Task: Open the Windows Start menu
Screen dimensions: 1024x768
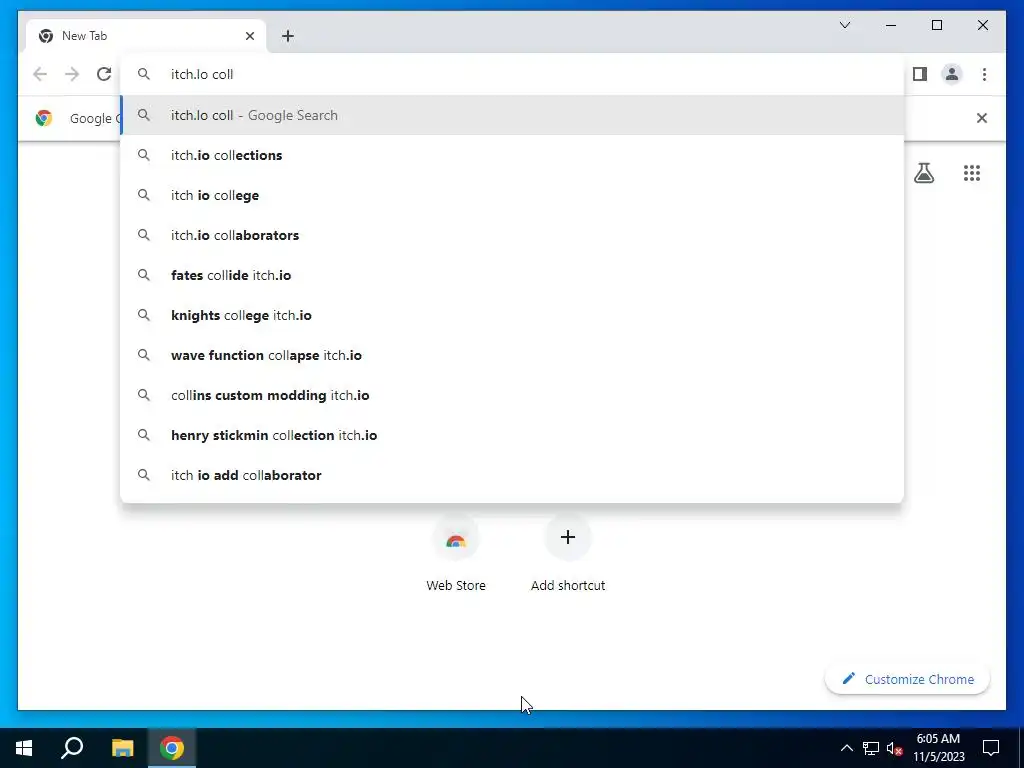Action: tap(24, 748)
